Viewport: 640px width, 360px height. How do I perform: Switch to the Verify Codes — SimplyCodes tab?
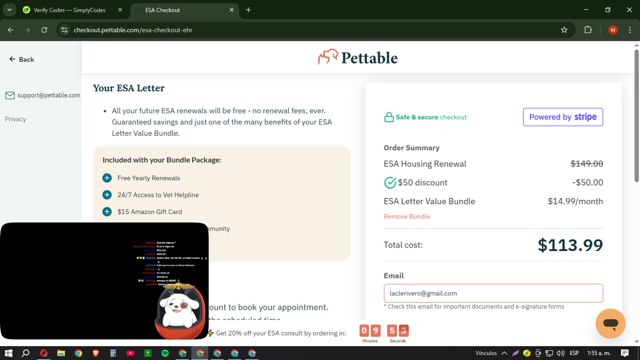click(69, 10)
